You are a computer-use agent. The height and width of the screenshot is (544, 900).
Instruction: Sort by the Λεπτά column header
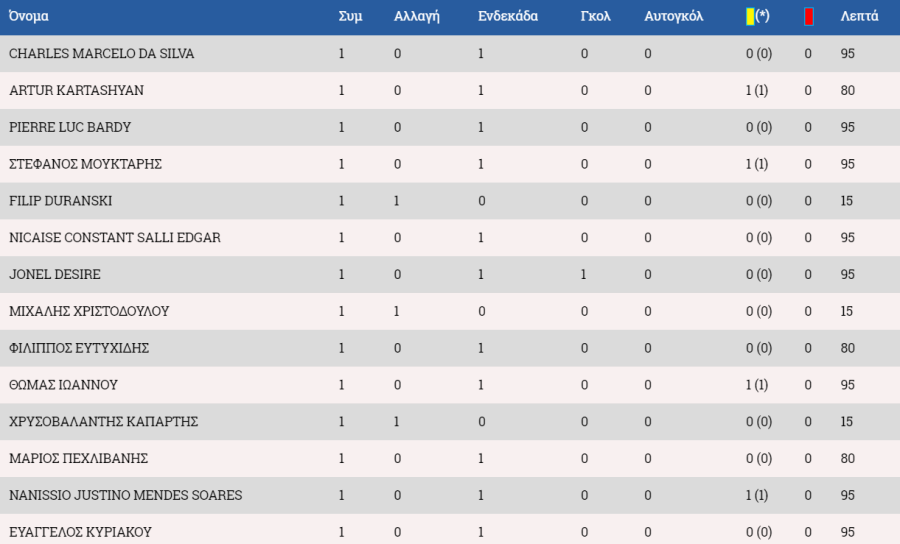coord(859,16)
